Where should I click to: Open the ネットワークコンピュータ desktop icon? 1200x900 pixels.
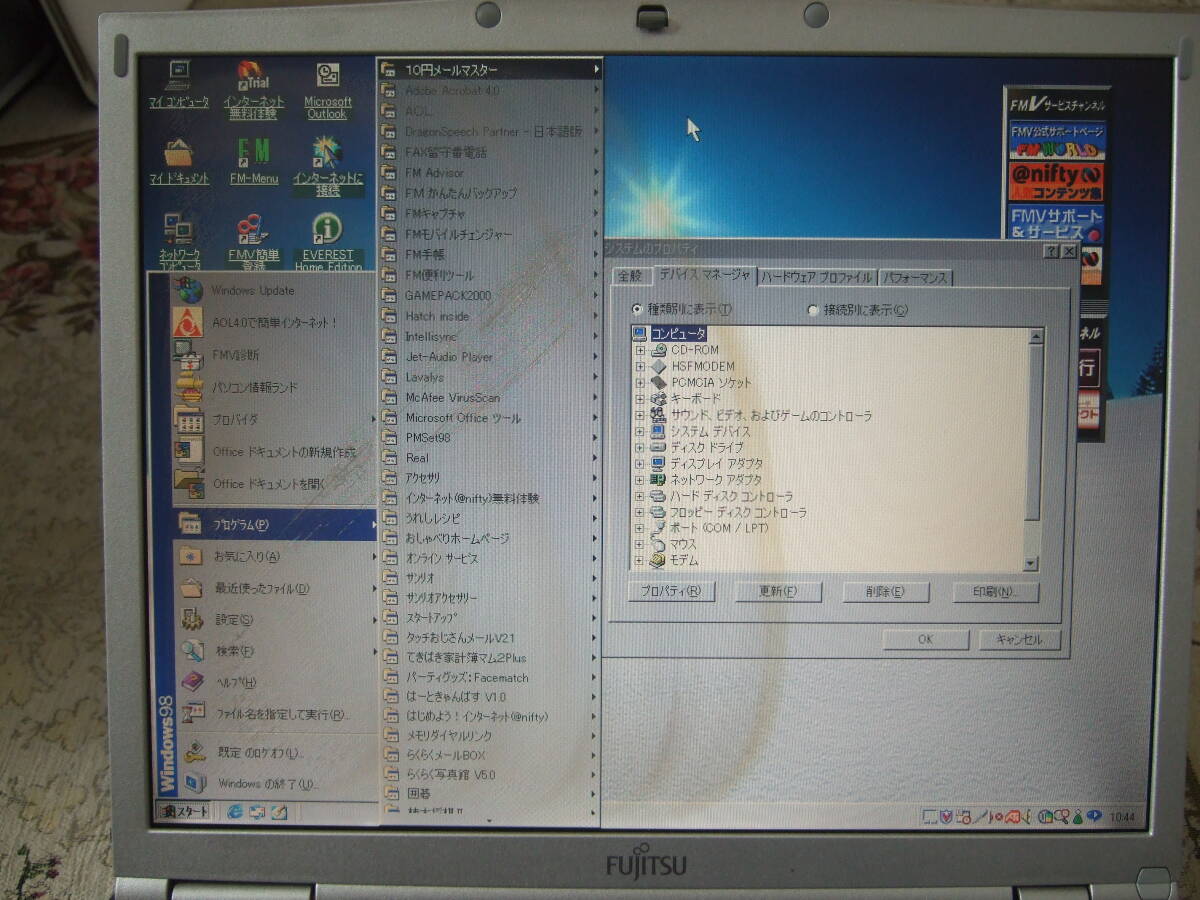pos(179,243)
